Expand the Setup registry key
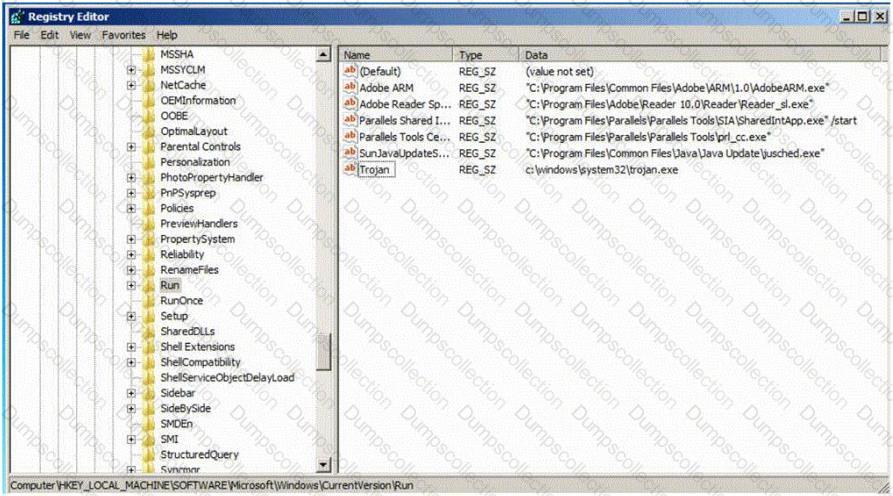Image resolution: width=893 pixels, height=496 pixels. coord(132,316)
